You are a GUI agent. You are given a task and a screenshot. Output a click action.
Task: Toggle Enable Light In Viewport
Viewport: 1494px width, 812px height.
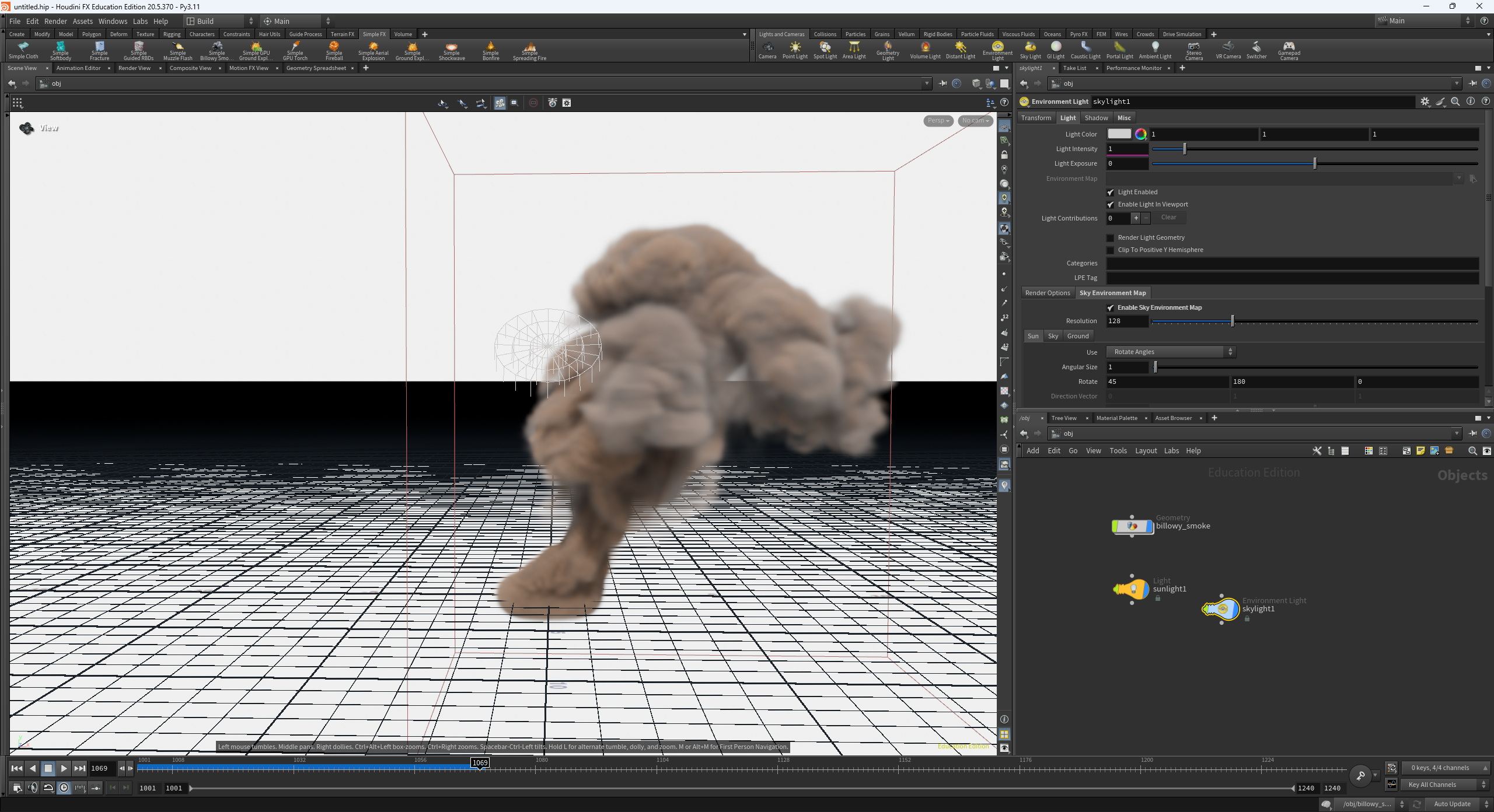tap(1111, 205)
